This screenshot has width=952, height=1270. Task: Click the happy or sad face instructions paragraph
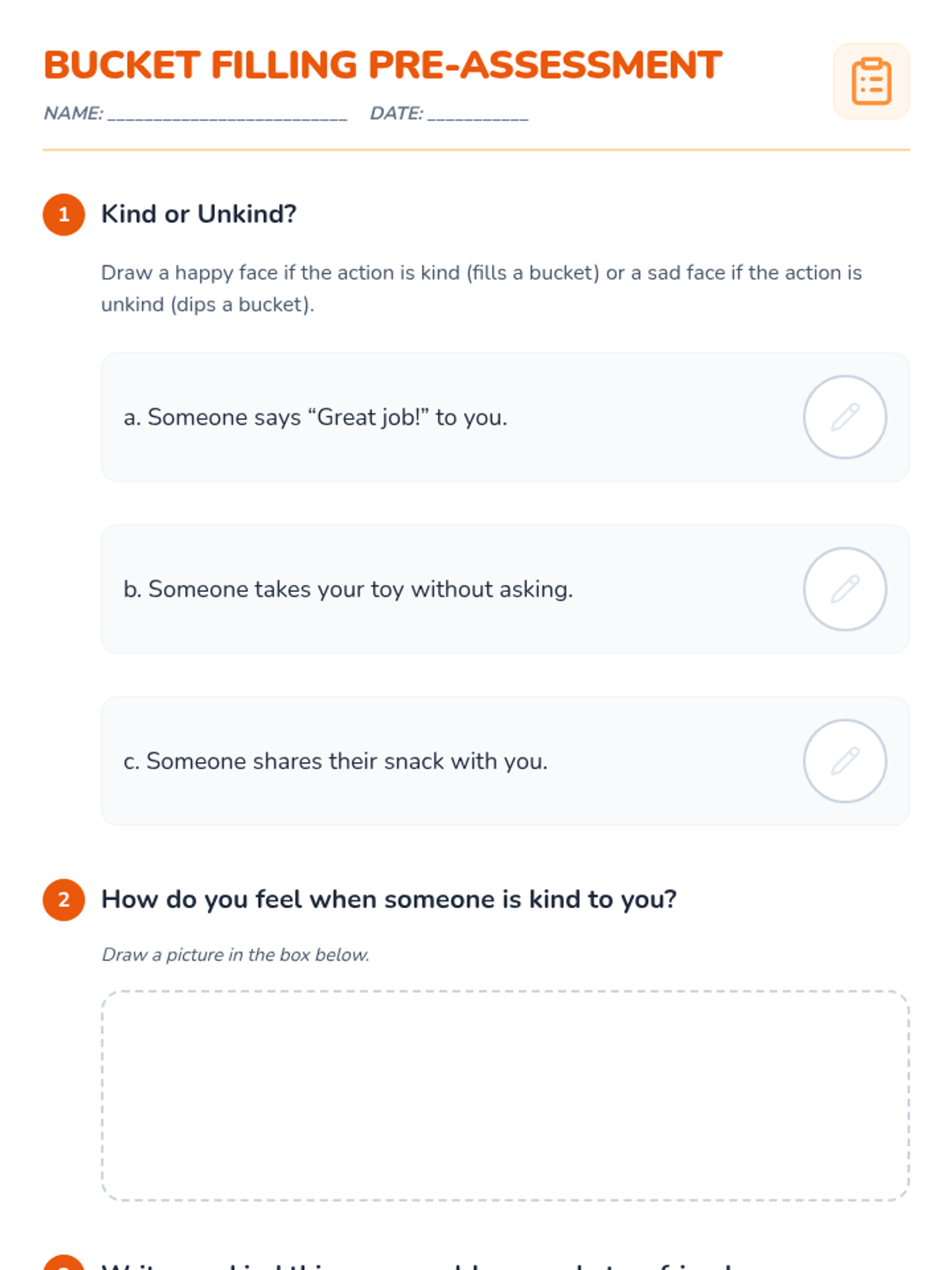pyautogui.click(x=481, y=288)
